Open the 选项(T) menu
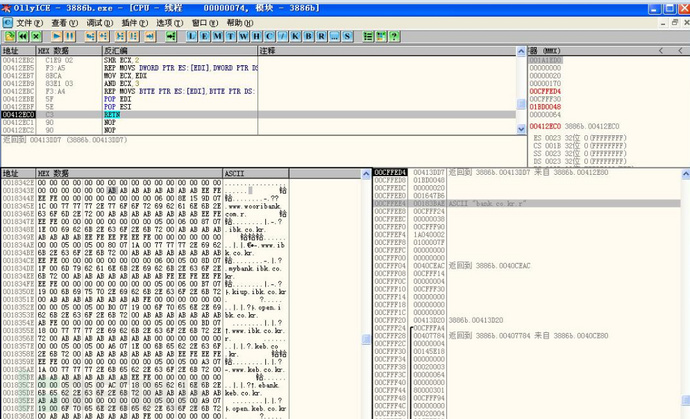Viewport: 690px width, 419px height. (170, 23)
